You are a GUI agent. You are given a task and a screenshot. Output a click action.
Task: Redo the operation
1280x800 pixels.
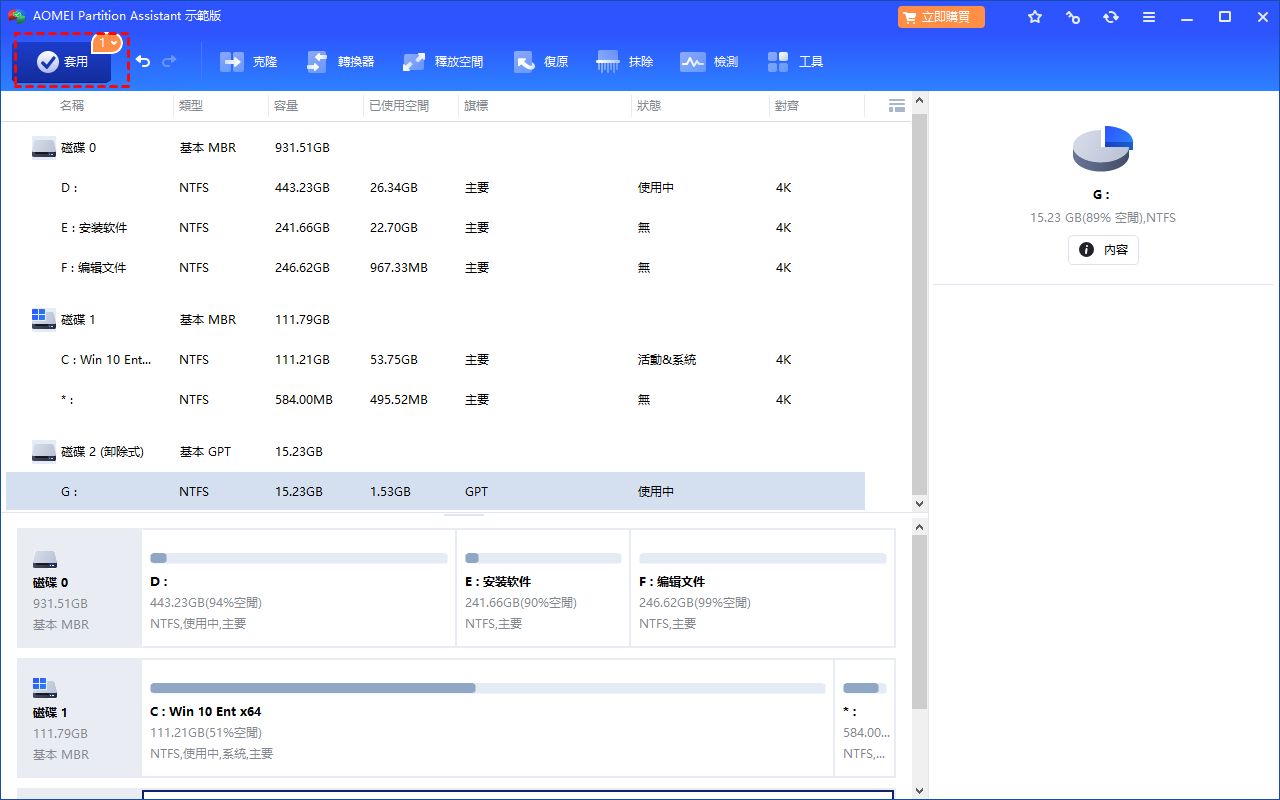169,62
